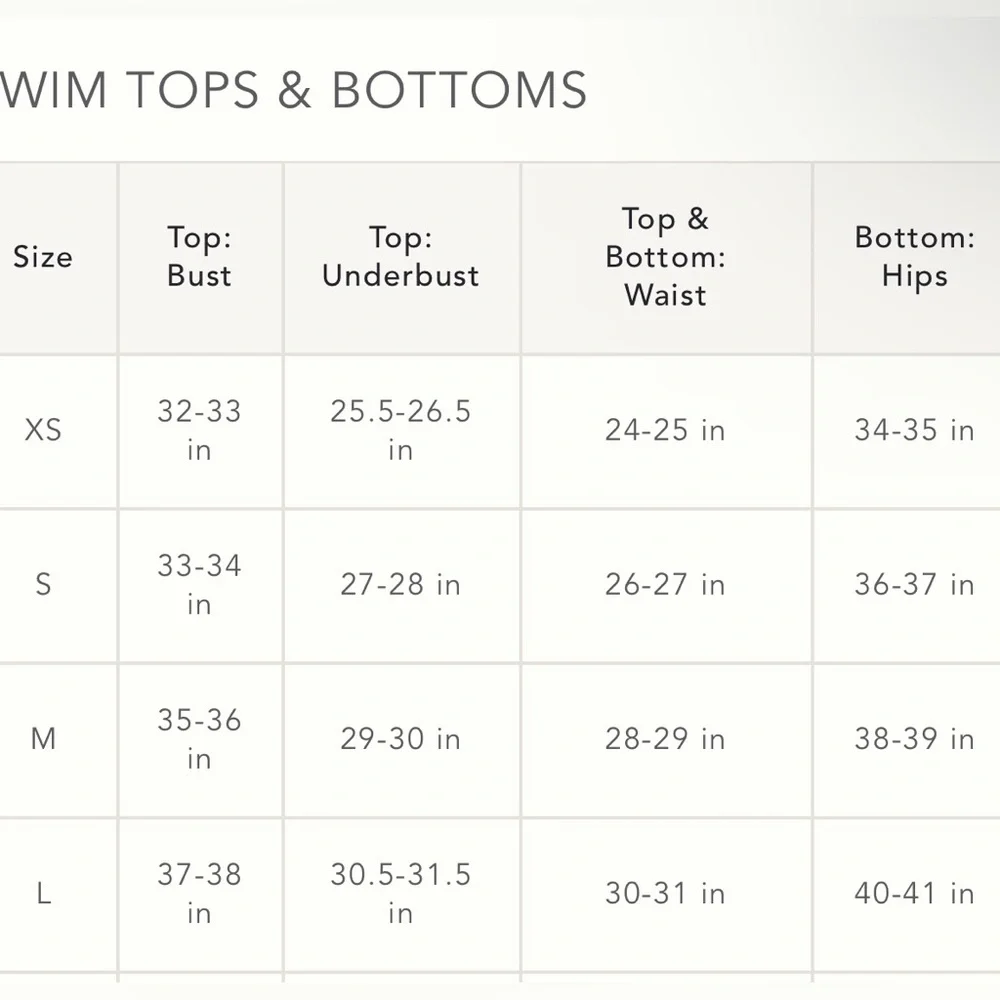Click the L size row label

point(43,893)
